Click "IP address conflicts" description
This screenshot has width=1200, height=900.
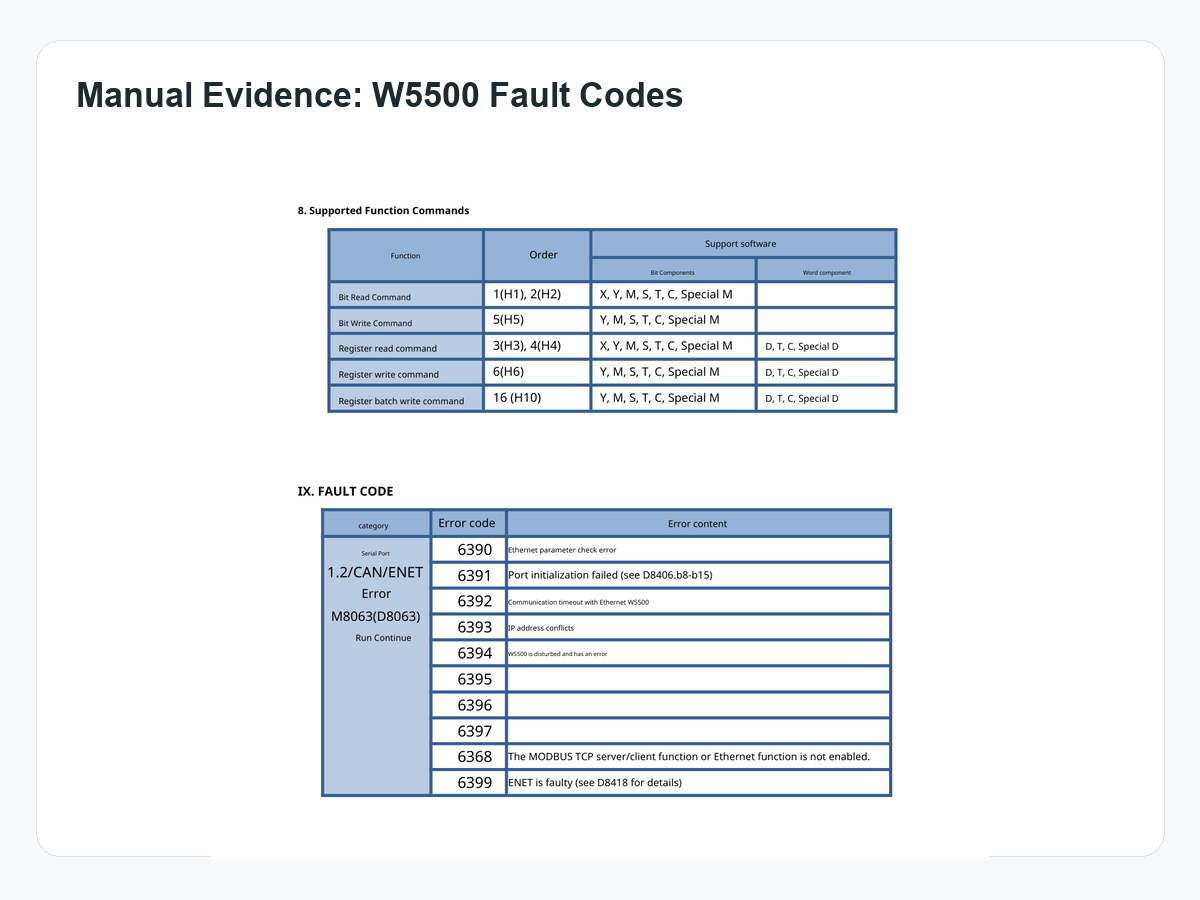click(x=541, y=628)
